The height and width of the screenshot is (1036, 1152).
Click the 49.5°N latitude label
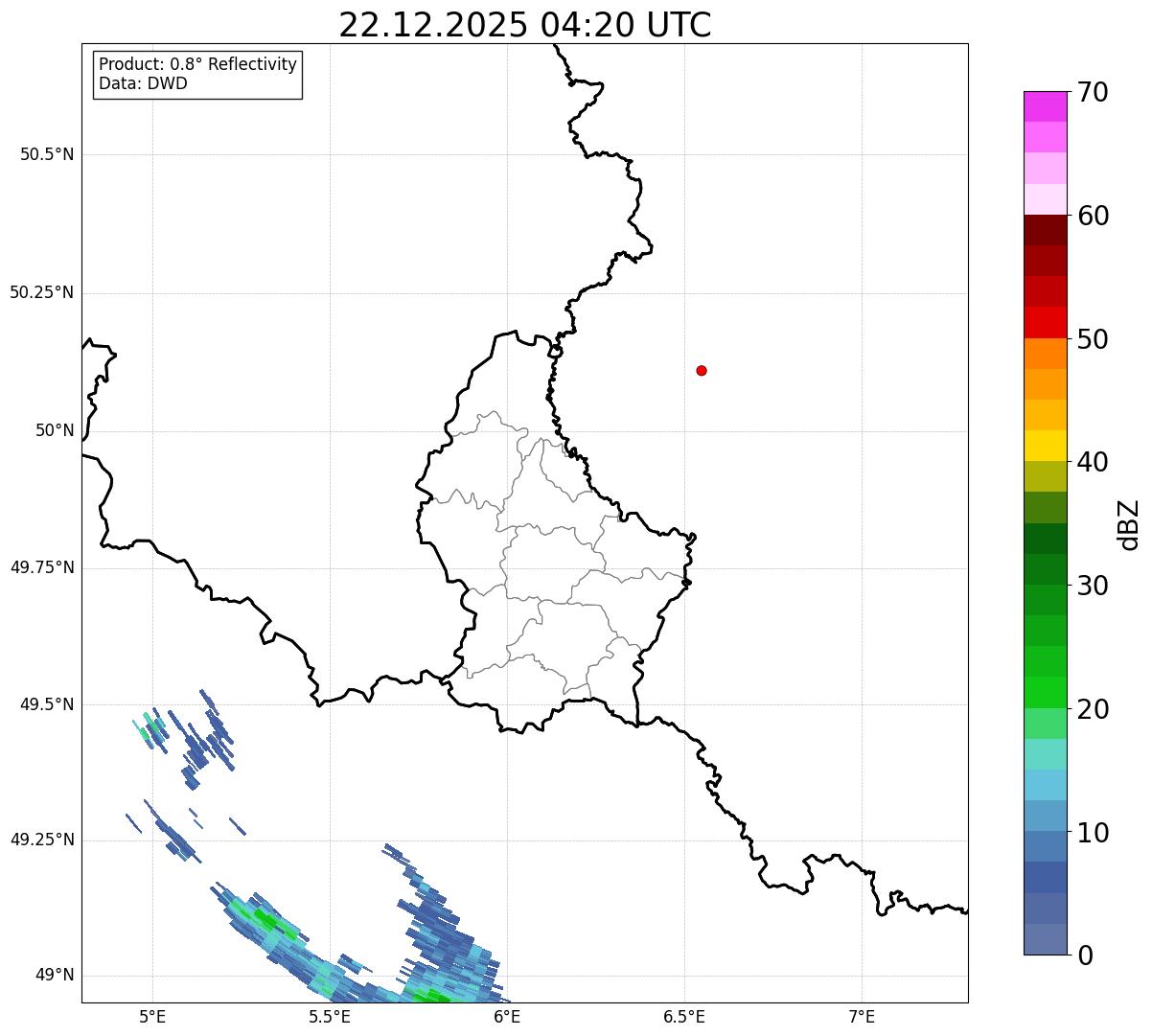47,704
